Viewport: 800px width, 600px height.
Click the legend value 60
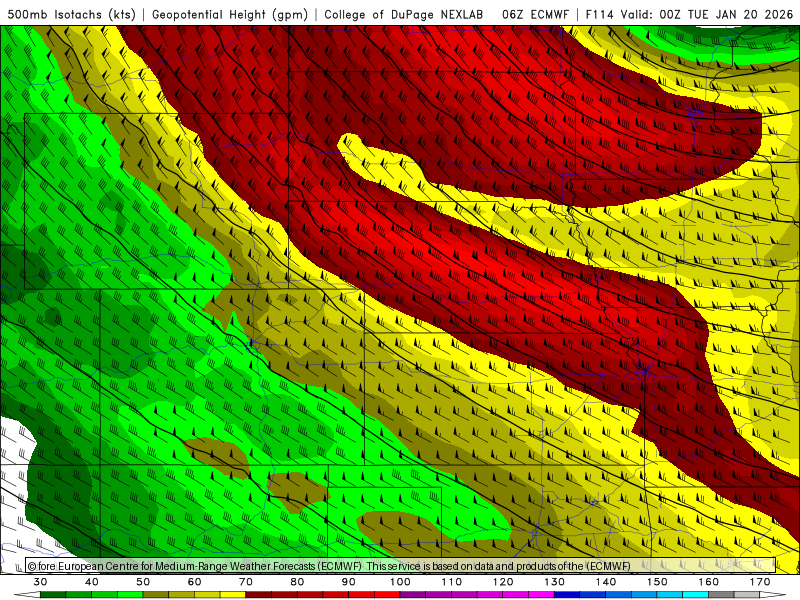pos(194,582)
